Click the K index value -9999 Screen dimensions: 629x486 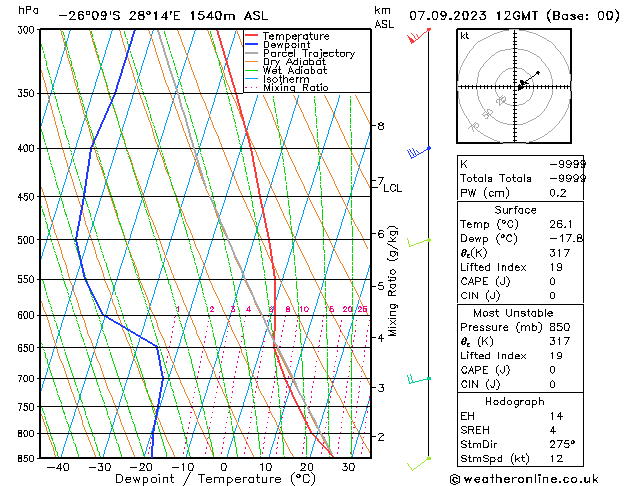pos(568,164)
